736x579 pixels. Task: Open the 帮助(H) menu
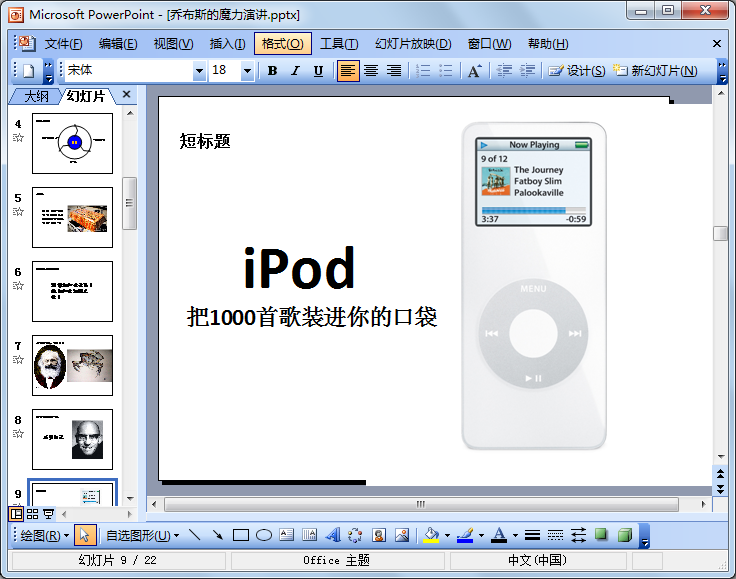tap(548, 44)
